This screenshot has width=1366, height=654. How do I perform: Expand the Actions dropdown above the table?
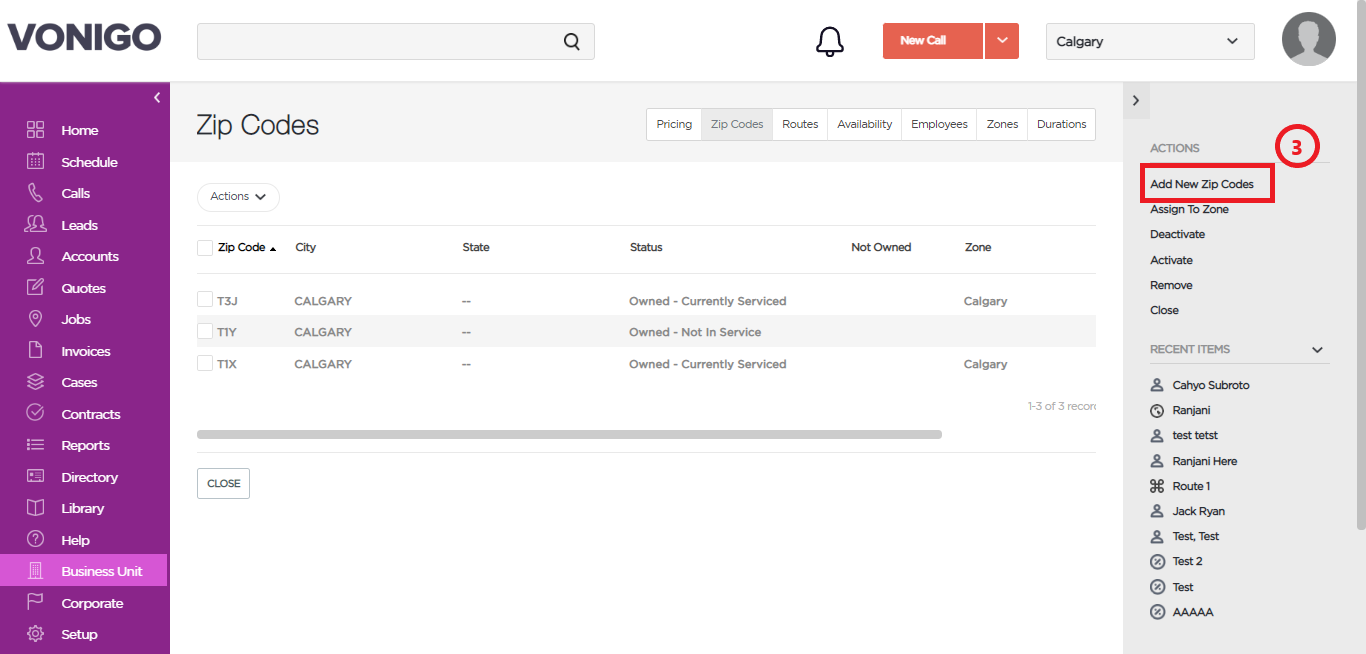click(238, 197)
